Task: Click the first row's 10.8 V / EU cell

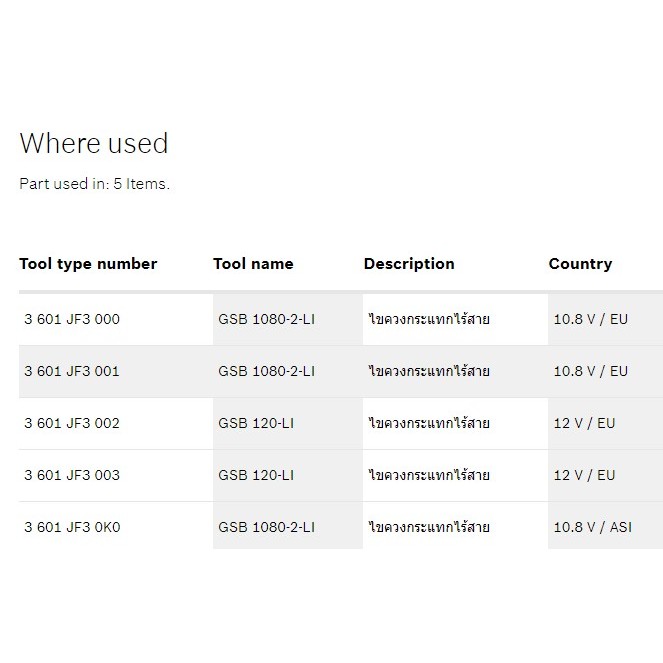Action: 590,319
